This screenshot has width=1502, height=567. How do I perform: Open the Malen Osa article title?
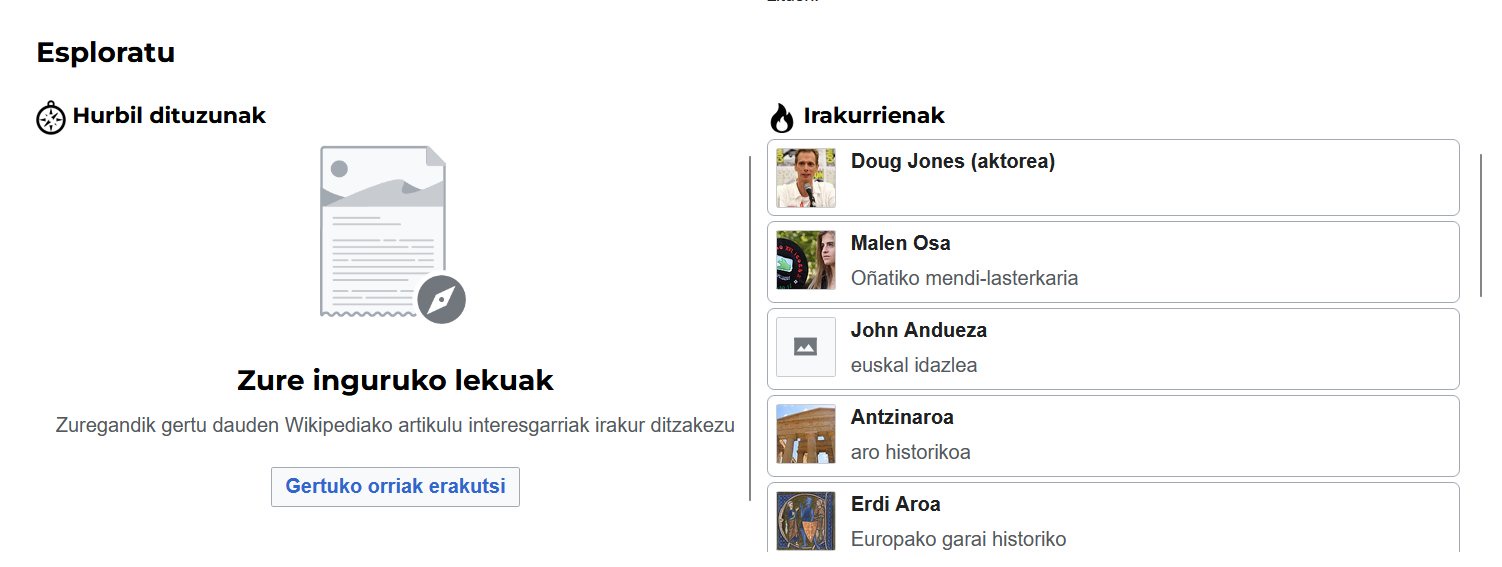pyautogui.click(x=900, y=243)
